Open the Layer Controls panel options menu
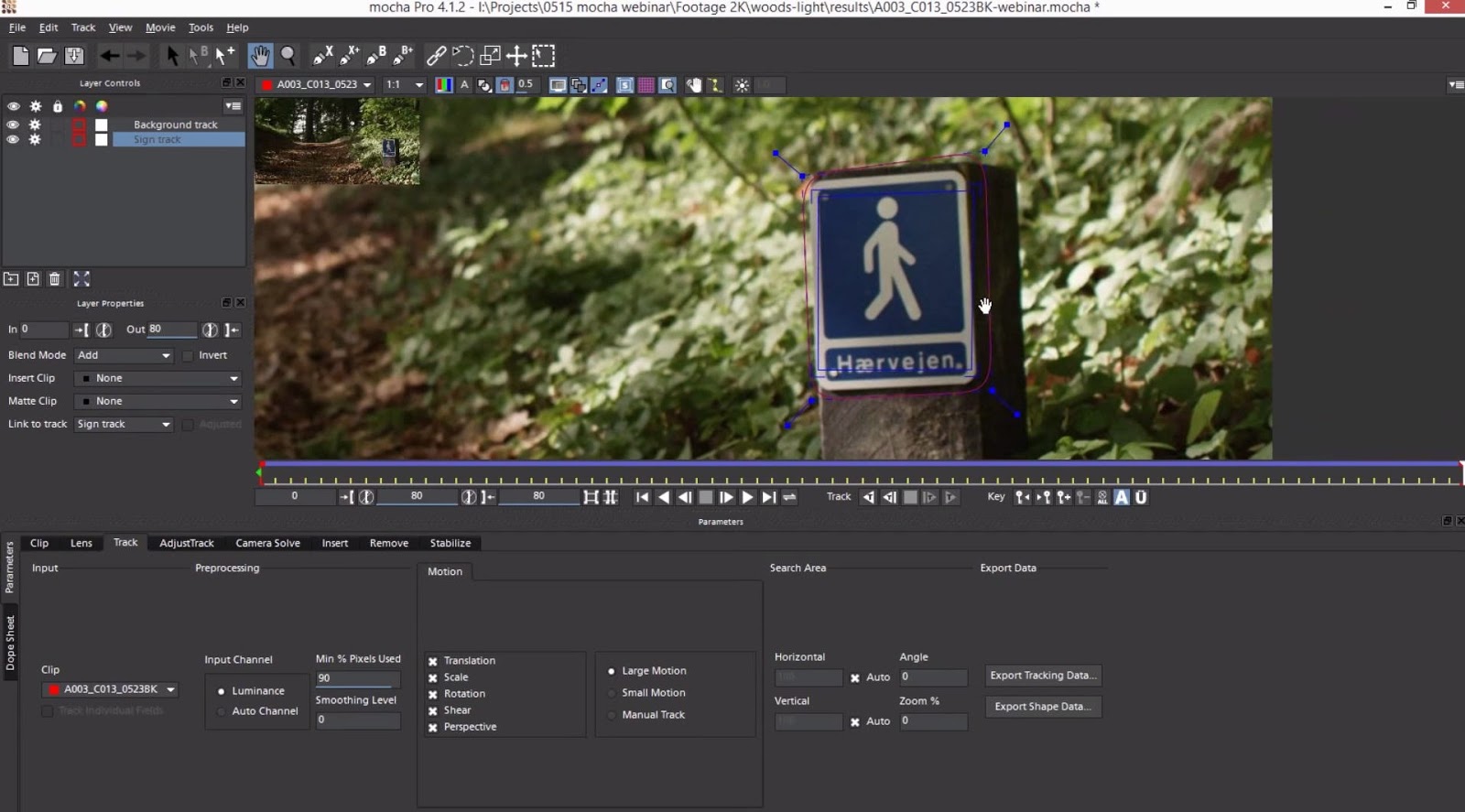Image resolution: width=1465 pixels, height=812 pixels. 233,106
